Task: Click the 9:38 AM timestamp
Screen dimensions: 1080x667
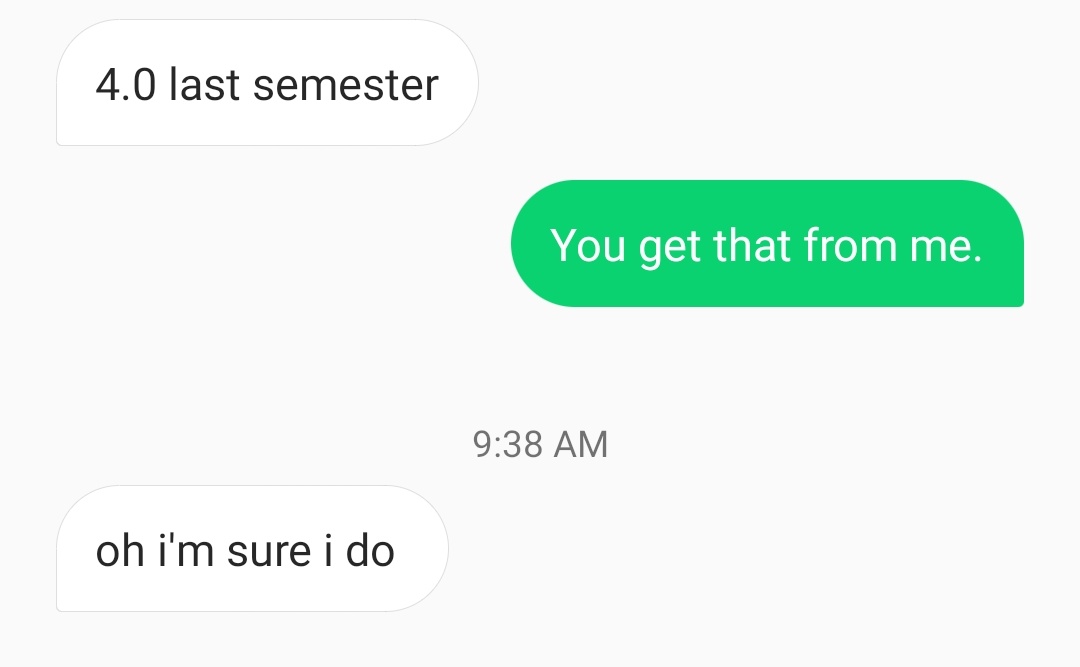Action: (x=539, y=445)
